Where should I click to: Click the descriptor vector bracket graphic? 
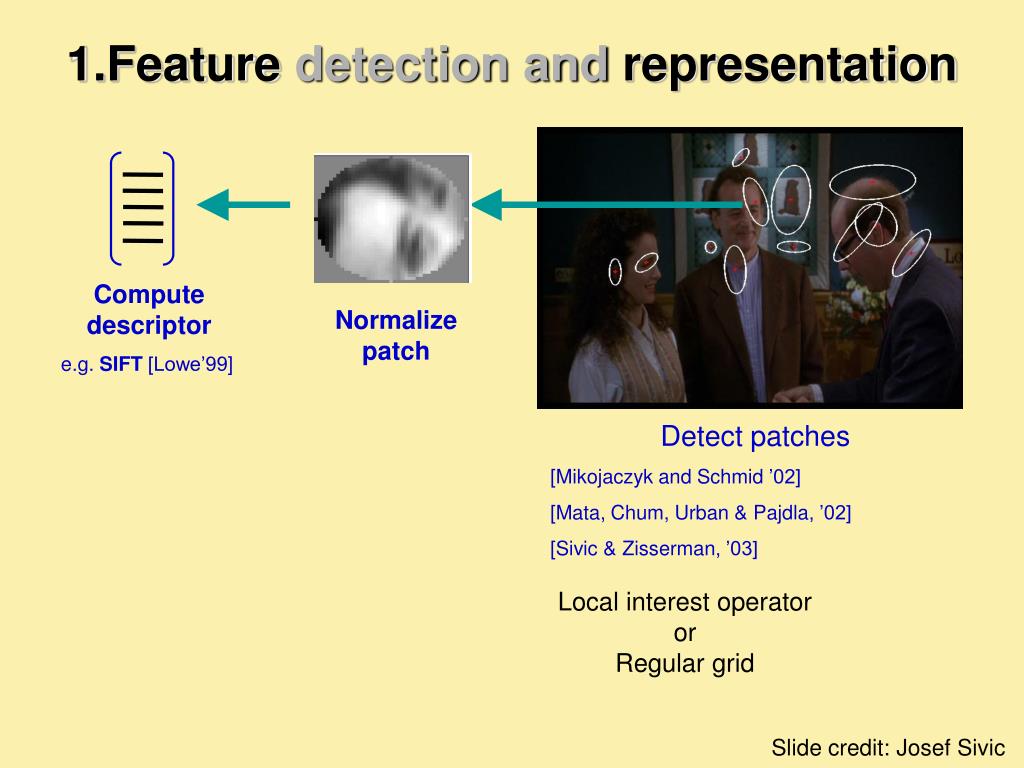(142, 208)
